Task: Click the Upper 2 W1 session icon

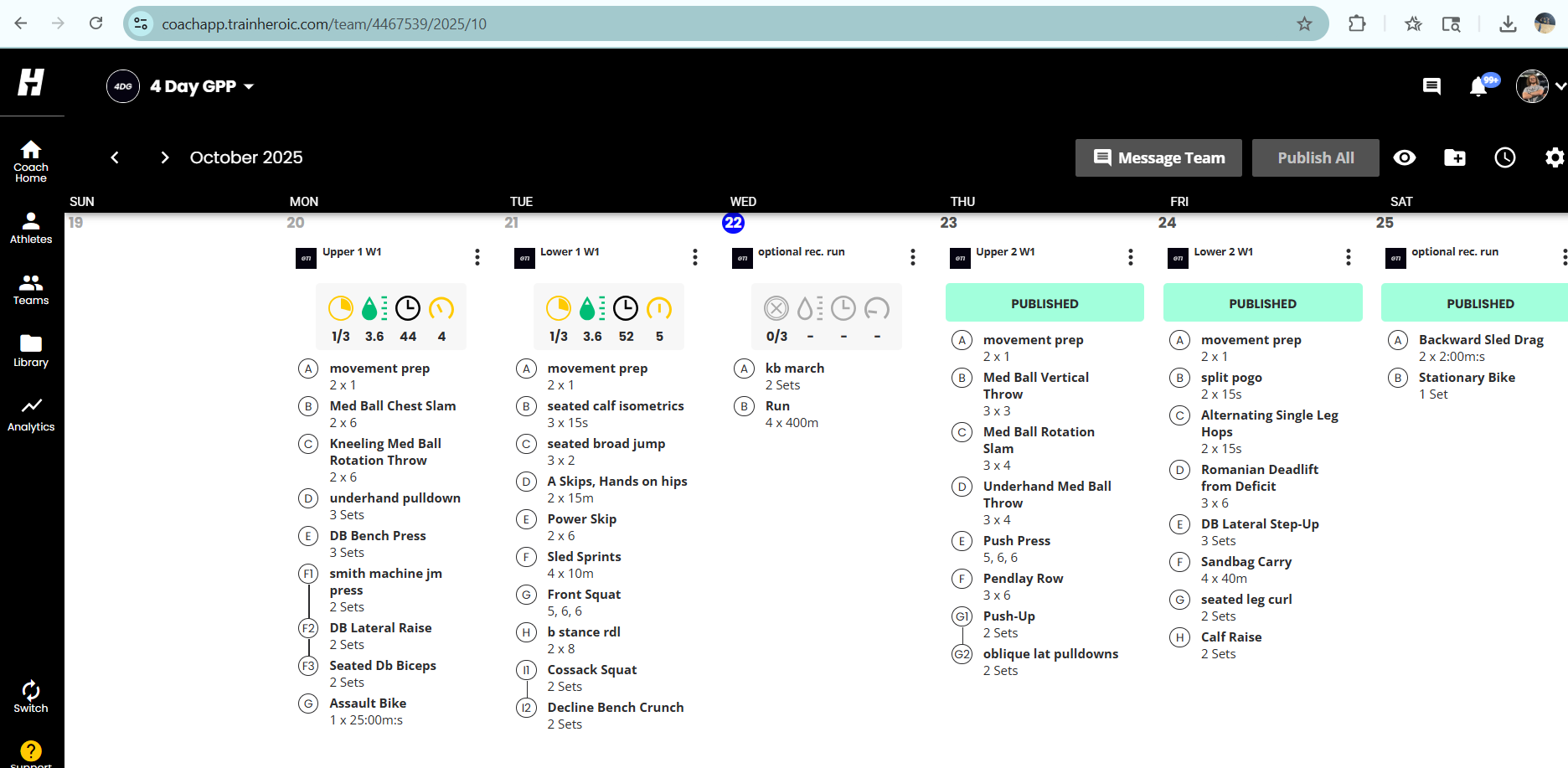Action: coord(960,258)
